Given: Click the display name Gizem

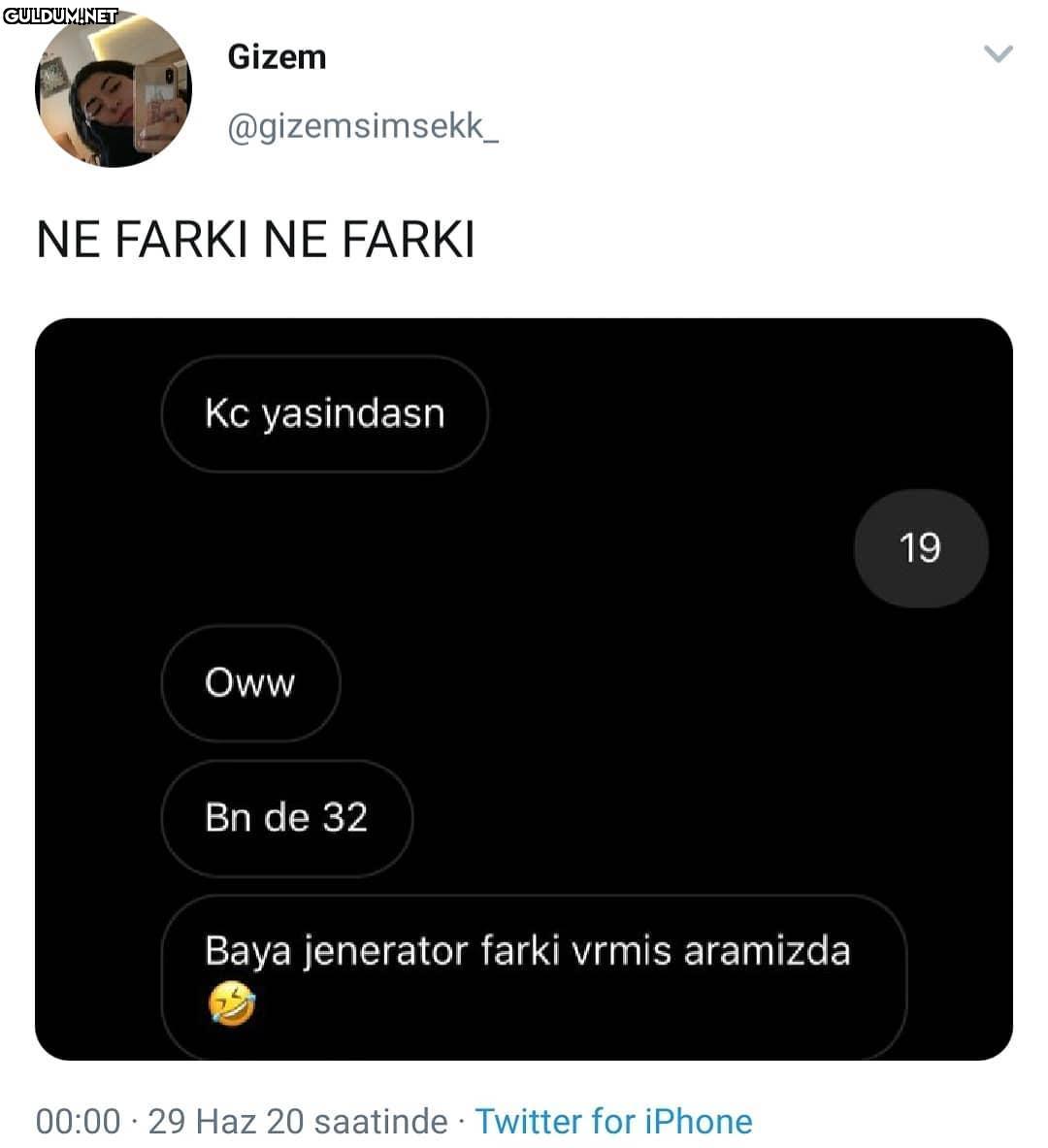Looking at the screenshot, I should 277,57.
